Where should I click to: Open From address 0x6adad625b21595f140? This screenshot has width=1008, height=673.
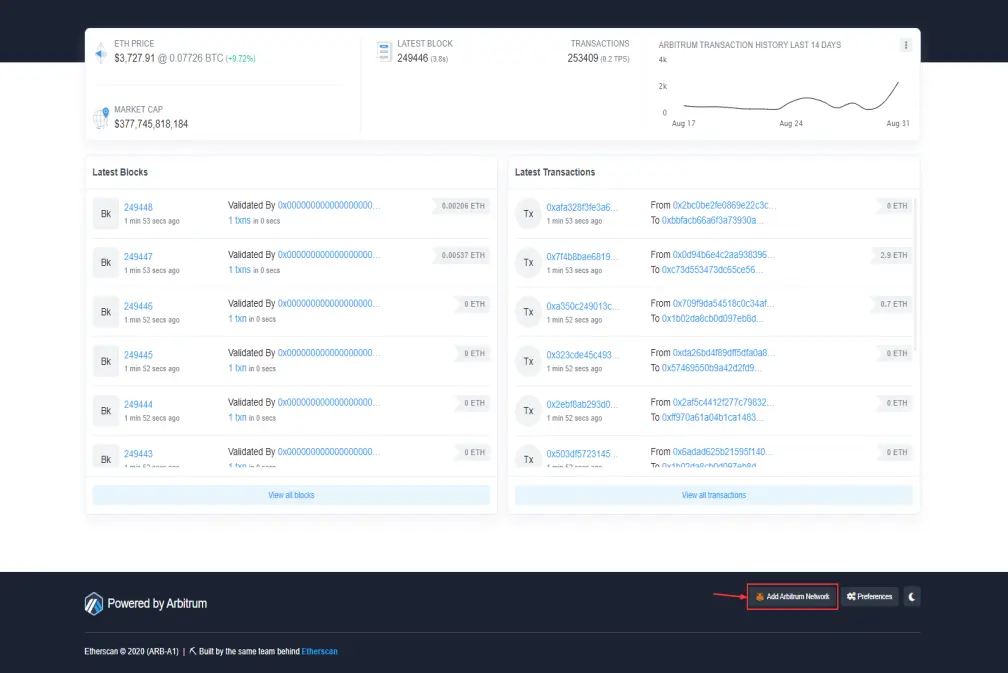tap(723, 452)
